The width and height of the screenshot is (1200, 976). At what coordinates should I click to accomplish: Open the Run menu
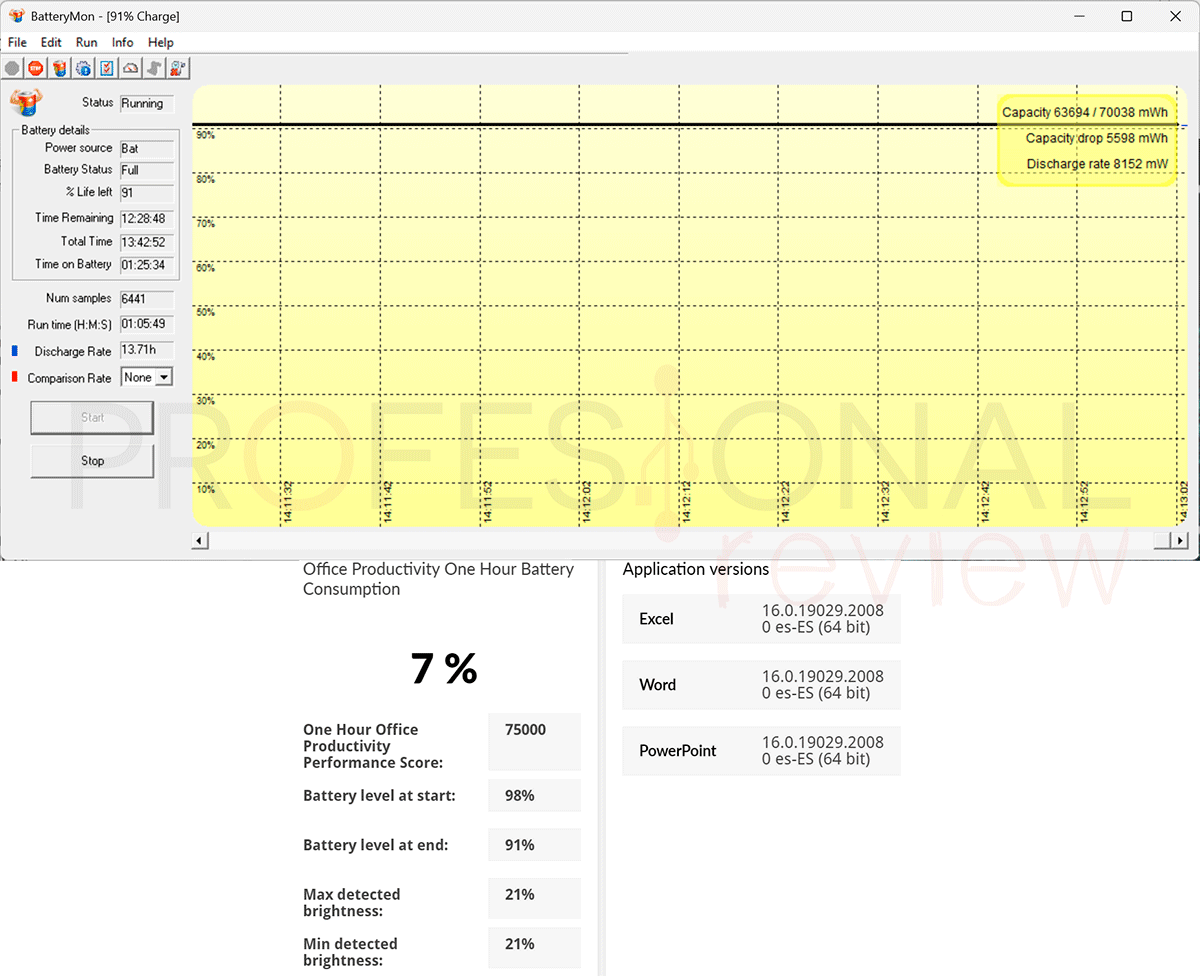(87, 42)
